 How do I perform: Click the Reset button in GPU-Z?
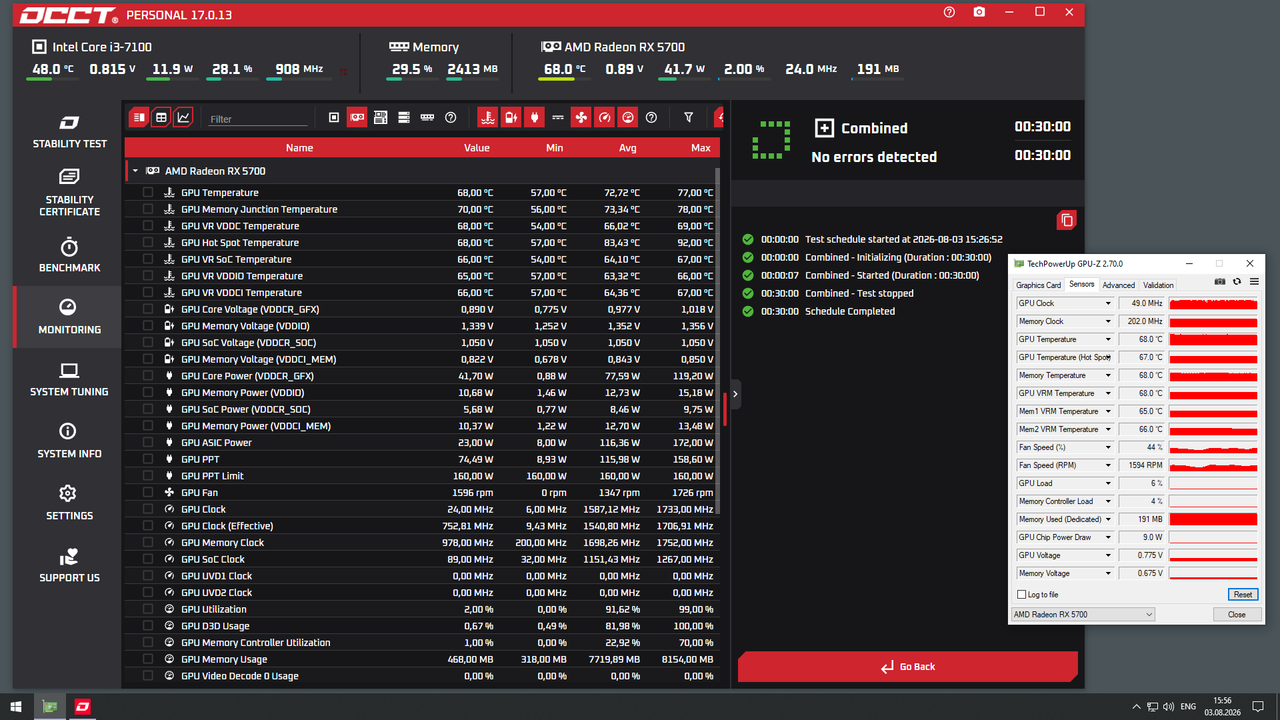click(x=1241, y=595)
